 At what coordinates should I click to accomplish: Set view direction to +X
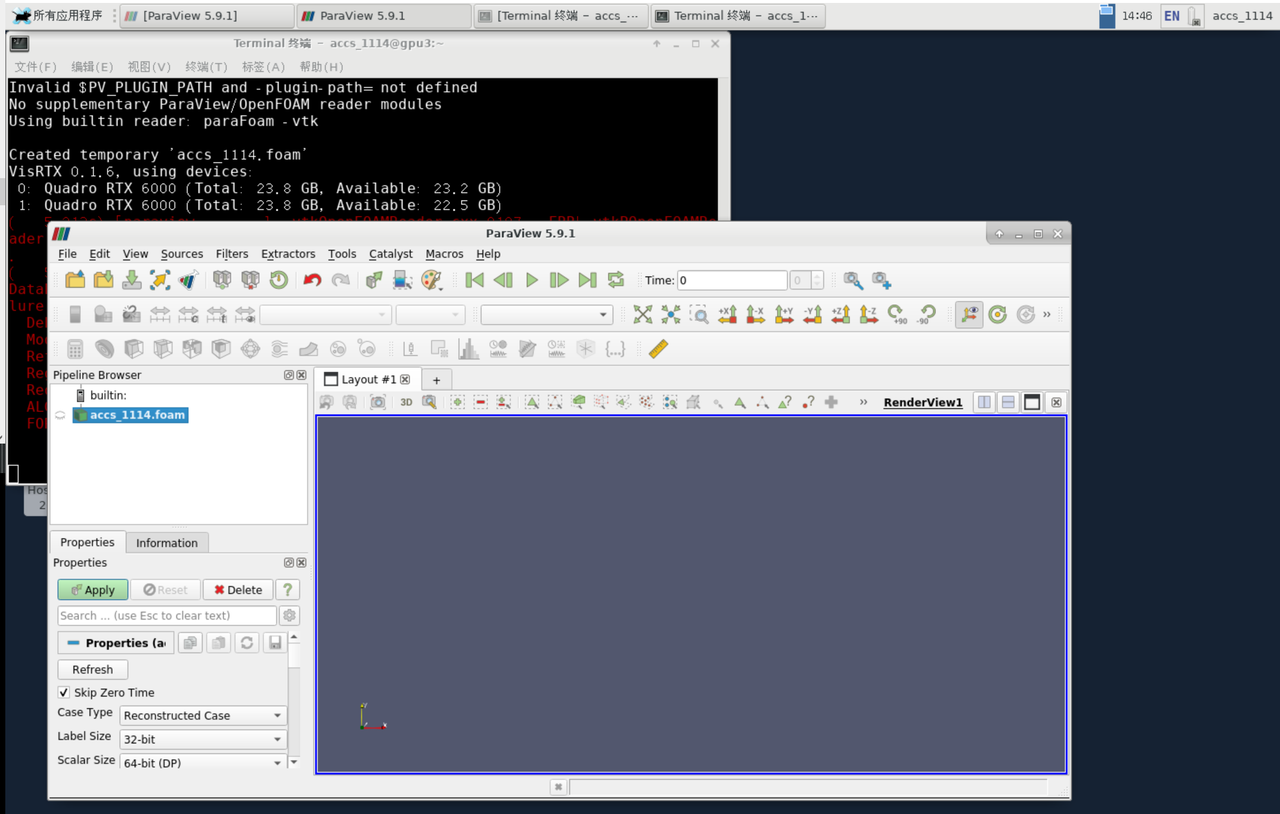point(727,315)
